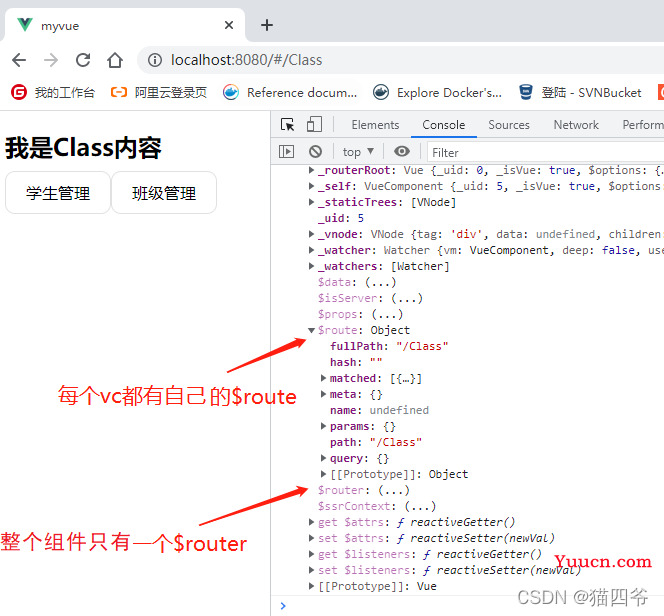Expand the meta object entry
The image size is (664, 616).
click(324, 394)
